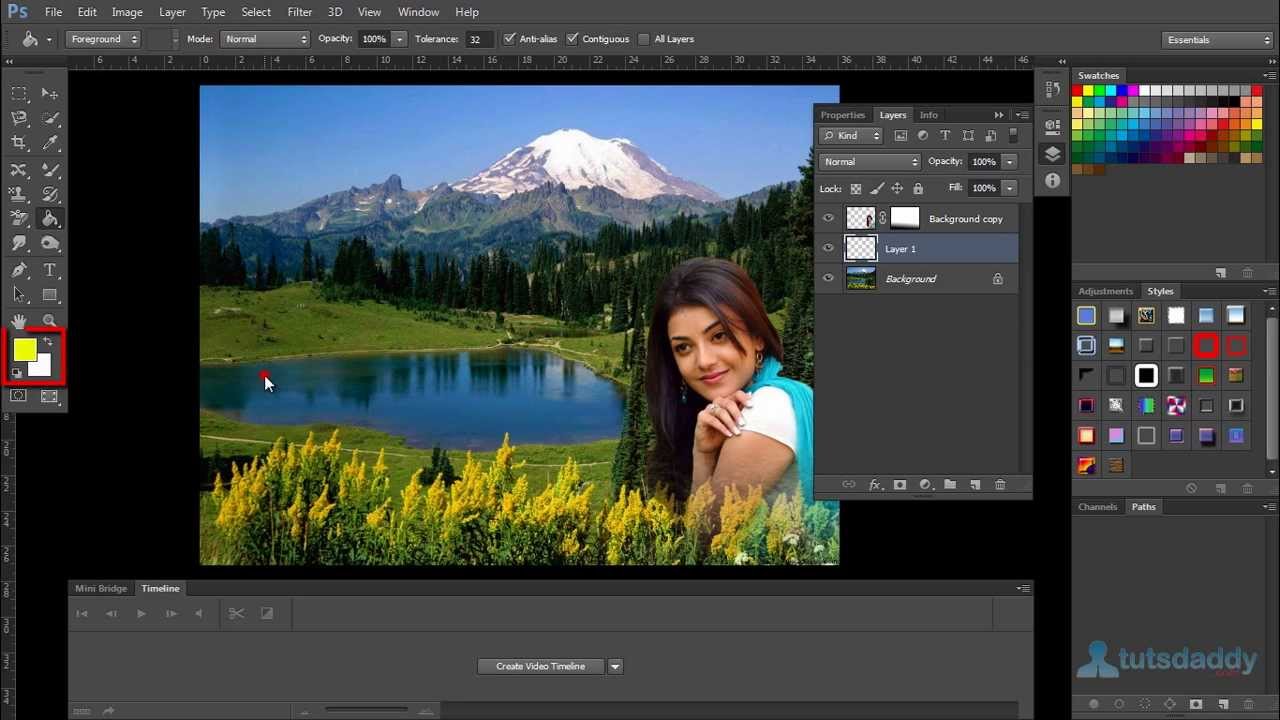Open the Essentials workspace dropdown
This screenshot has width=1280, height=720.
(x=1217, y=40)
